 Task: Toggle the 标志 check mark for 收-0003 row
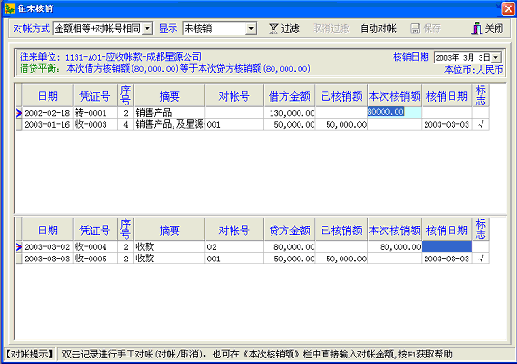tap(481, 124)
